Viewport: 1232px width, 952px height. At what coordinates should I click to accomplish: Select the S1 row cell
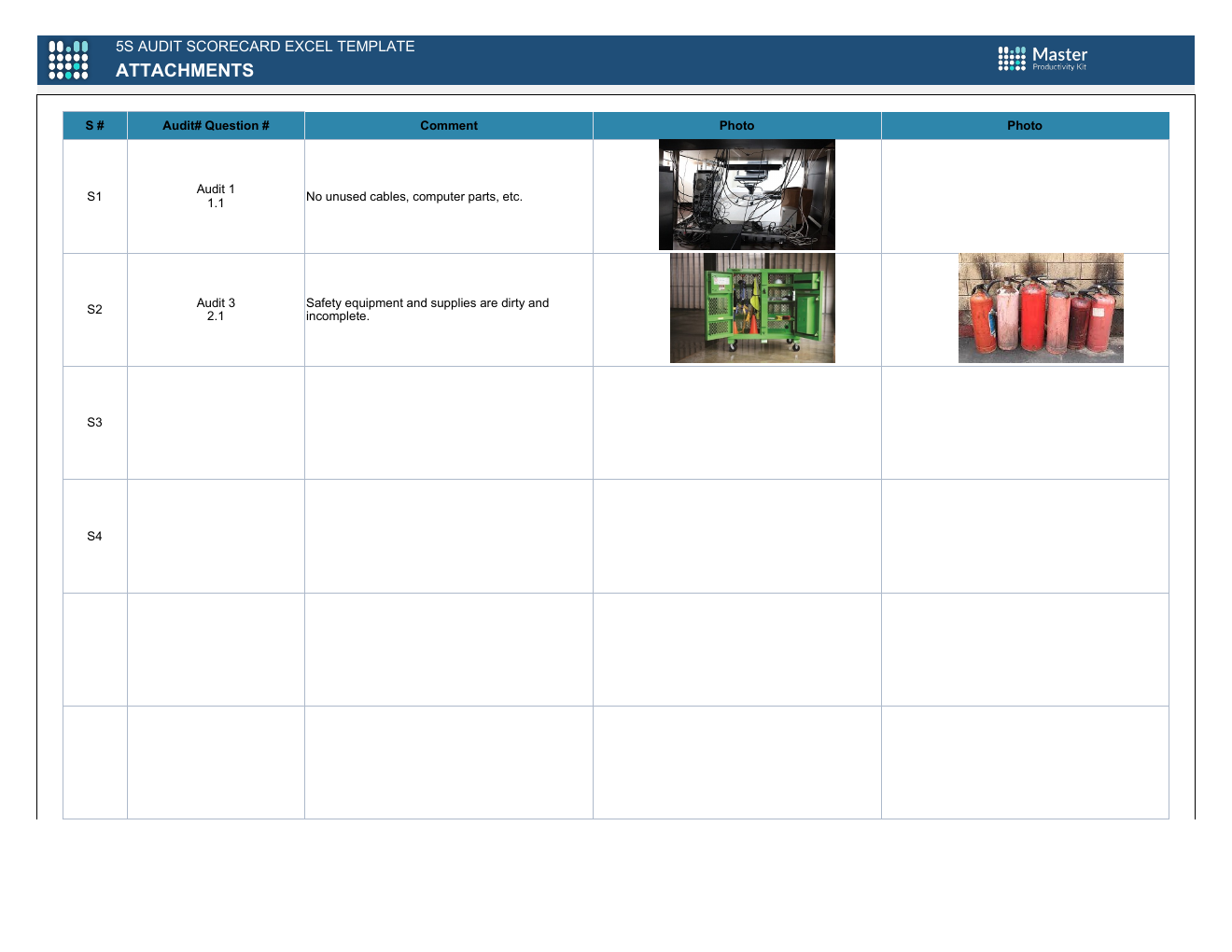click(x=95, y=197)
